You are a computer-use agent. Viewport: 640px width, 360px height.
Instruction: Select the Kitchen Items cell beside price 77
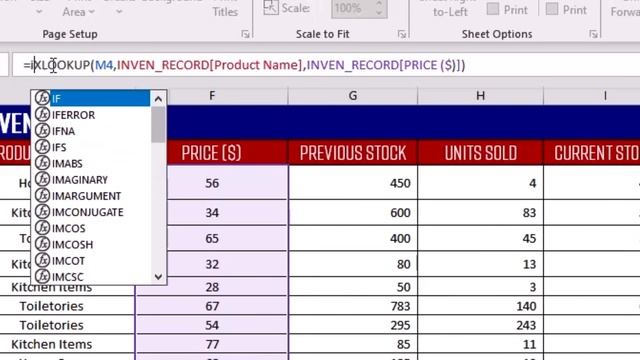point(67,344)
